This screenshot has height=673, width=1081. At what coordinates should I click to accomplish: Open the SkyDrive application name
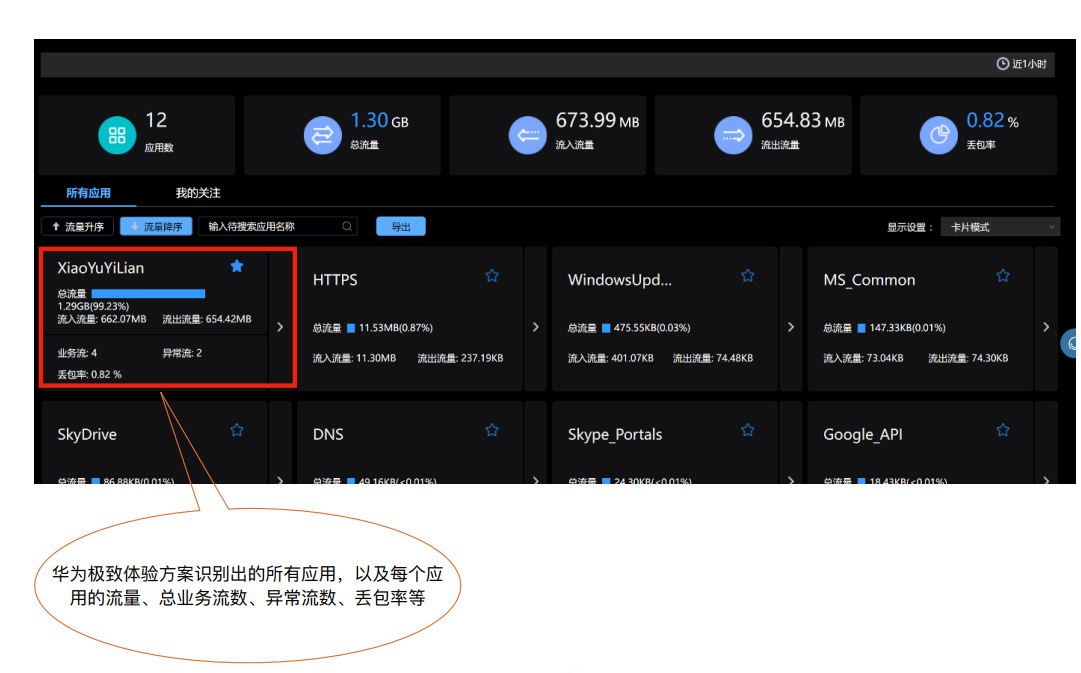(x=87, y=434)
